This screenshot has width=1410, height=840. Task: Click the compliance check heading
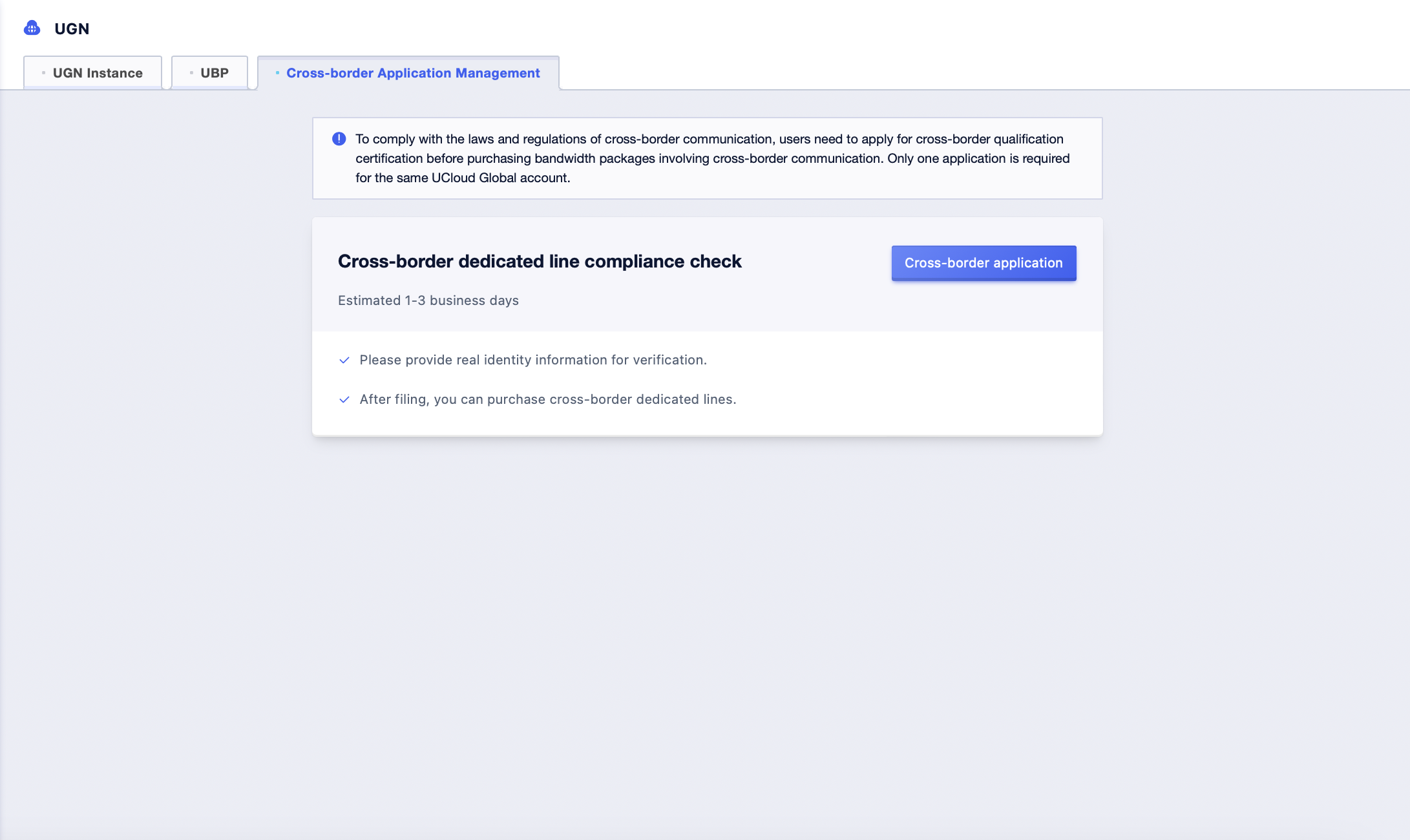[540, 261]
